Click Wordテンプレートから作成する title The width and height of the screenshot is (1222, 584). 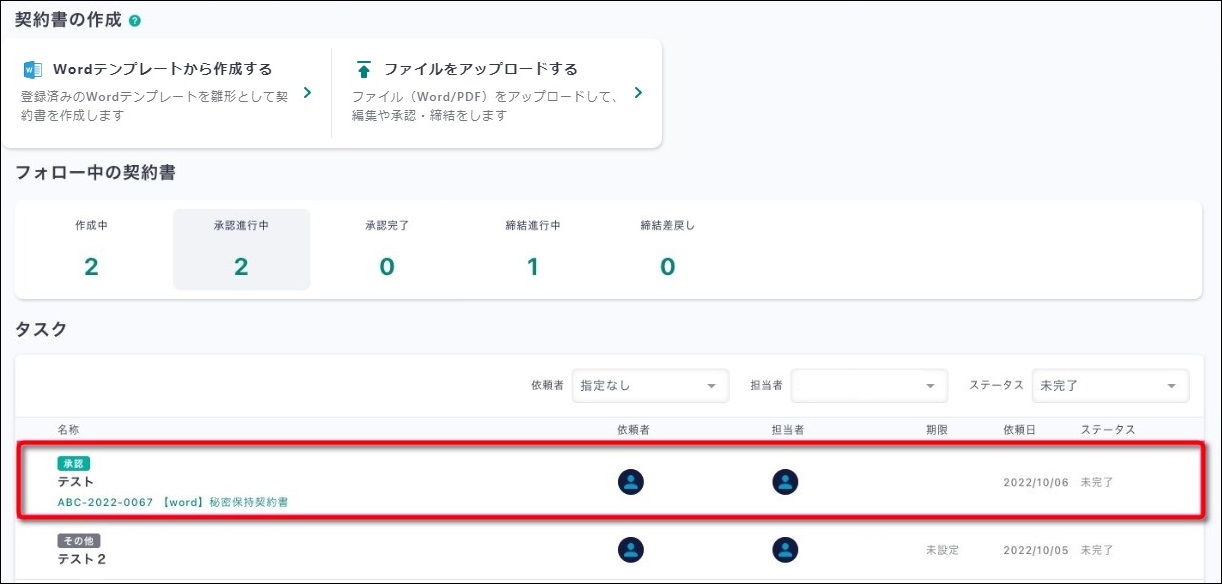click(162, 69)
